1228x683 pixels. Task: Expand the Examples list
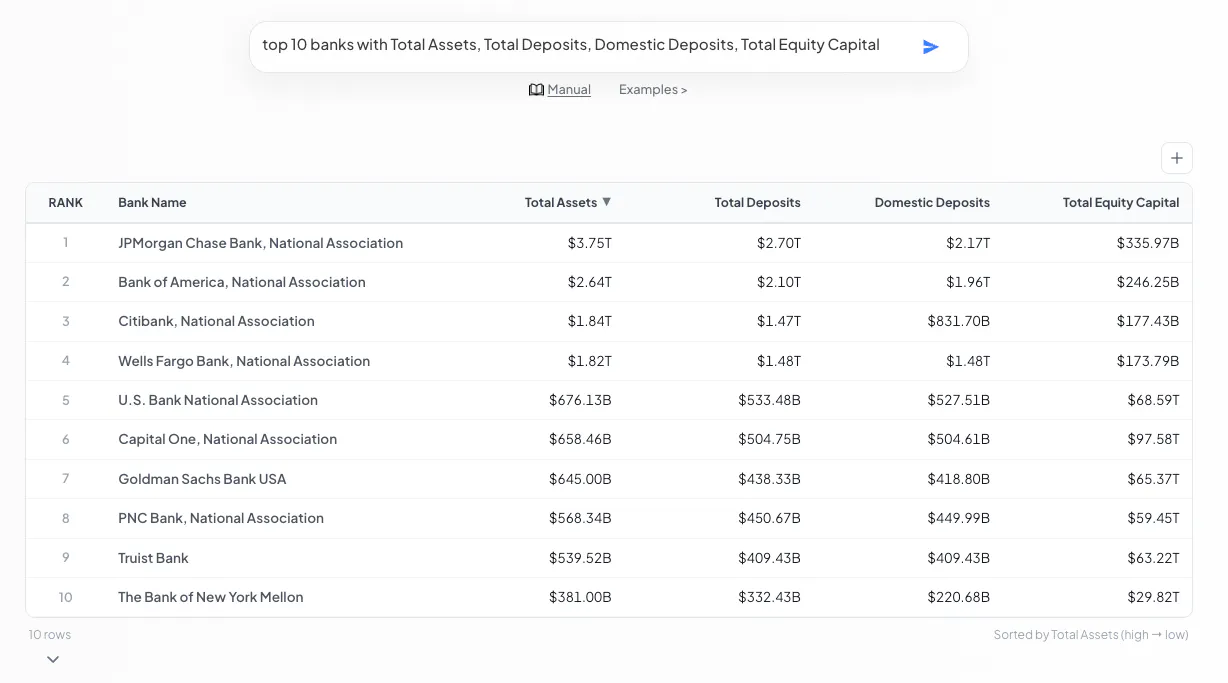coord(653,90)
